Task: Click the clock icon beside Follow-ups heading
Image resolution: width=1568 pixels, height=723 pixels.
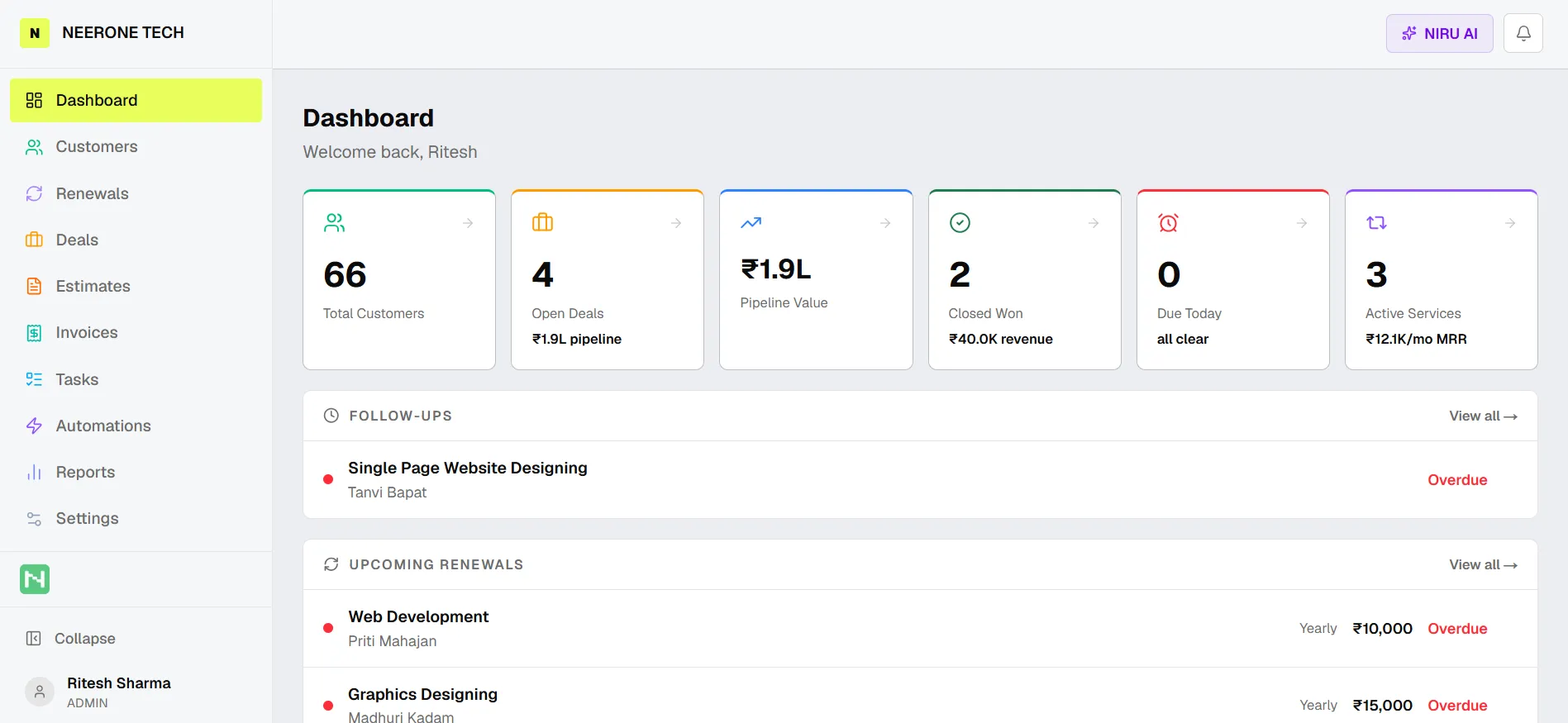Action: pos(331,416)
